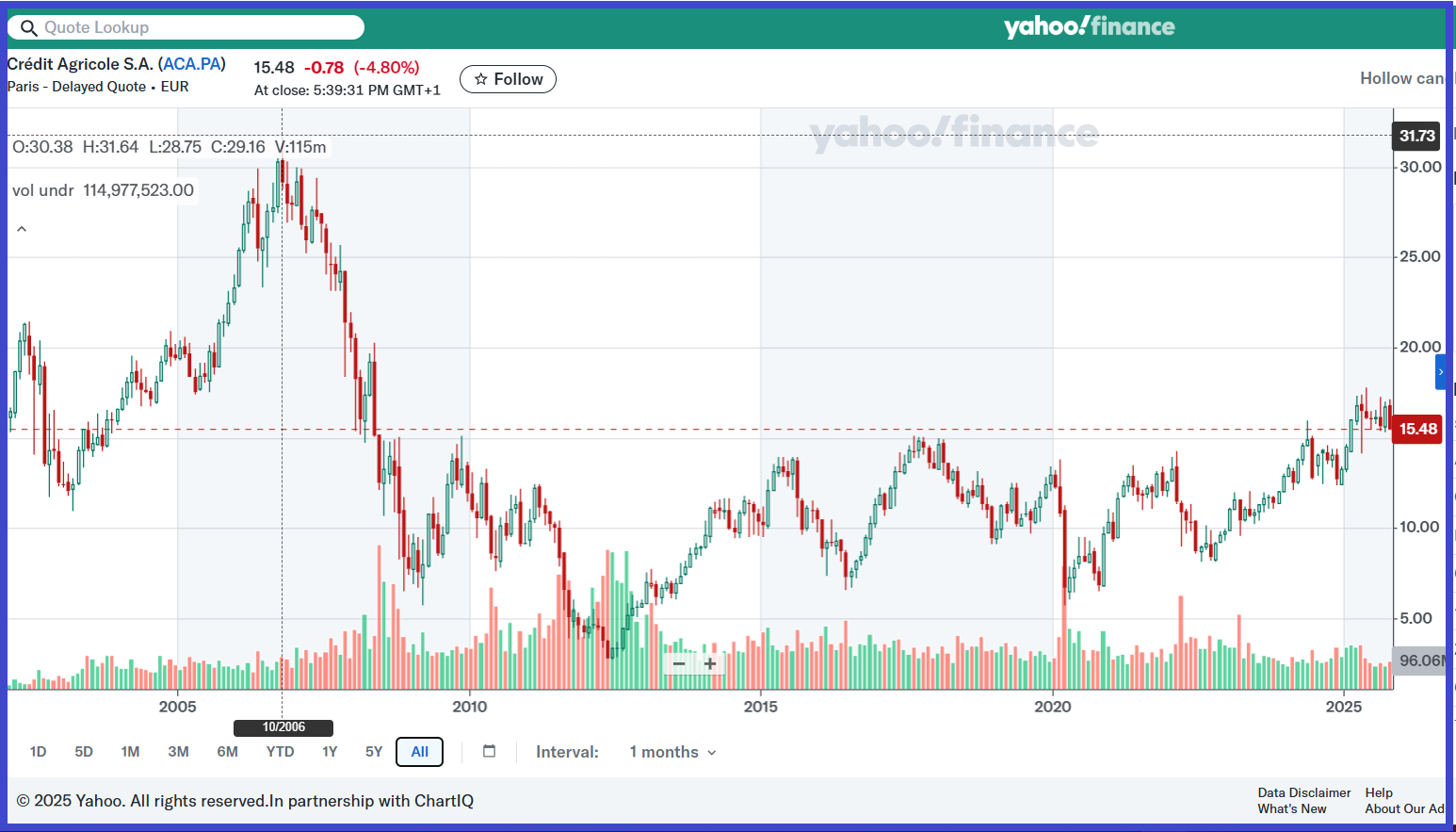Open the Hollow candle chart type menu

point(1401,78)
